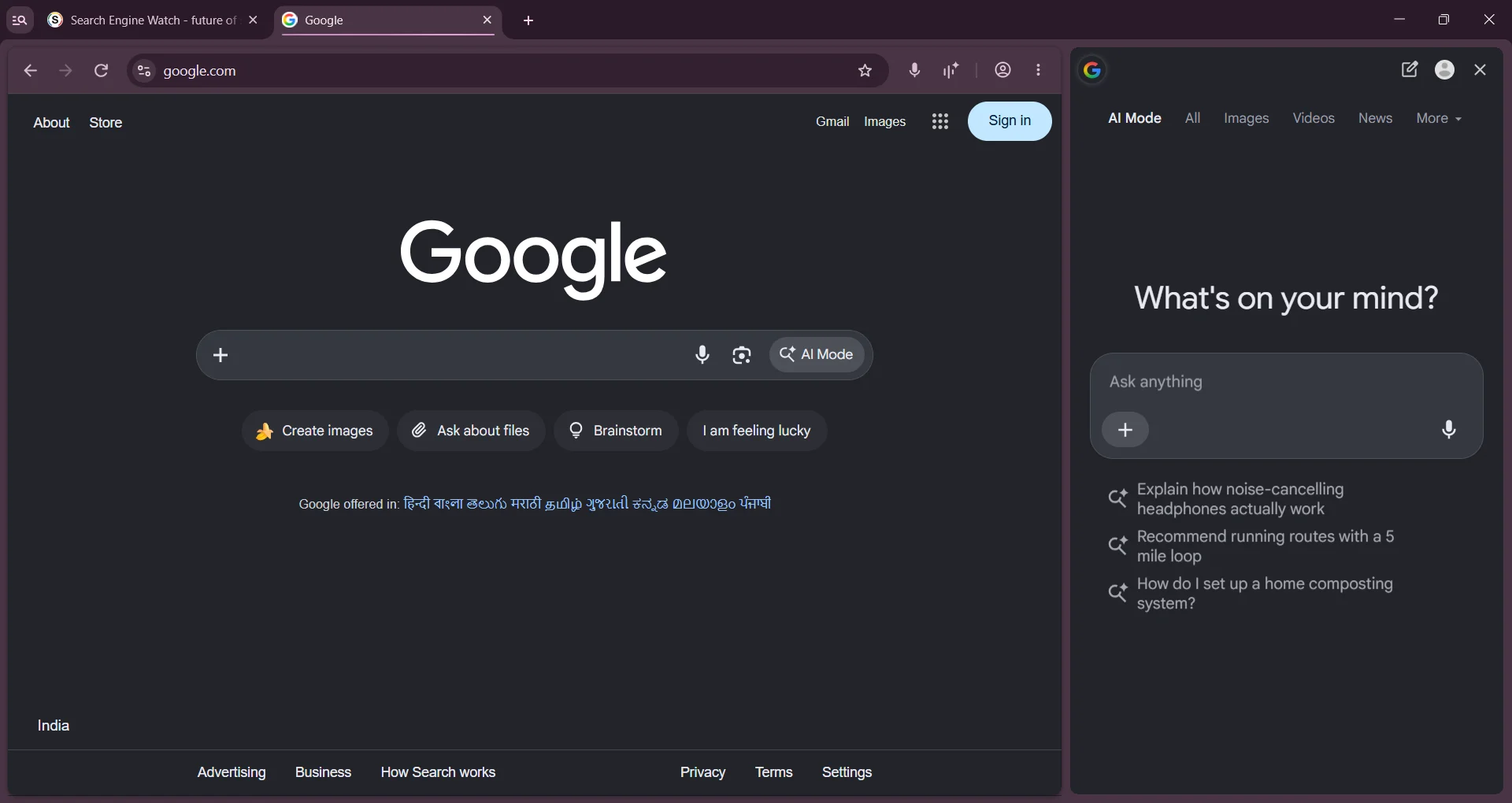This screenshot has height=803, width=1512.
Task: Reload the Google page
Action: (x=101, y=71)
